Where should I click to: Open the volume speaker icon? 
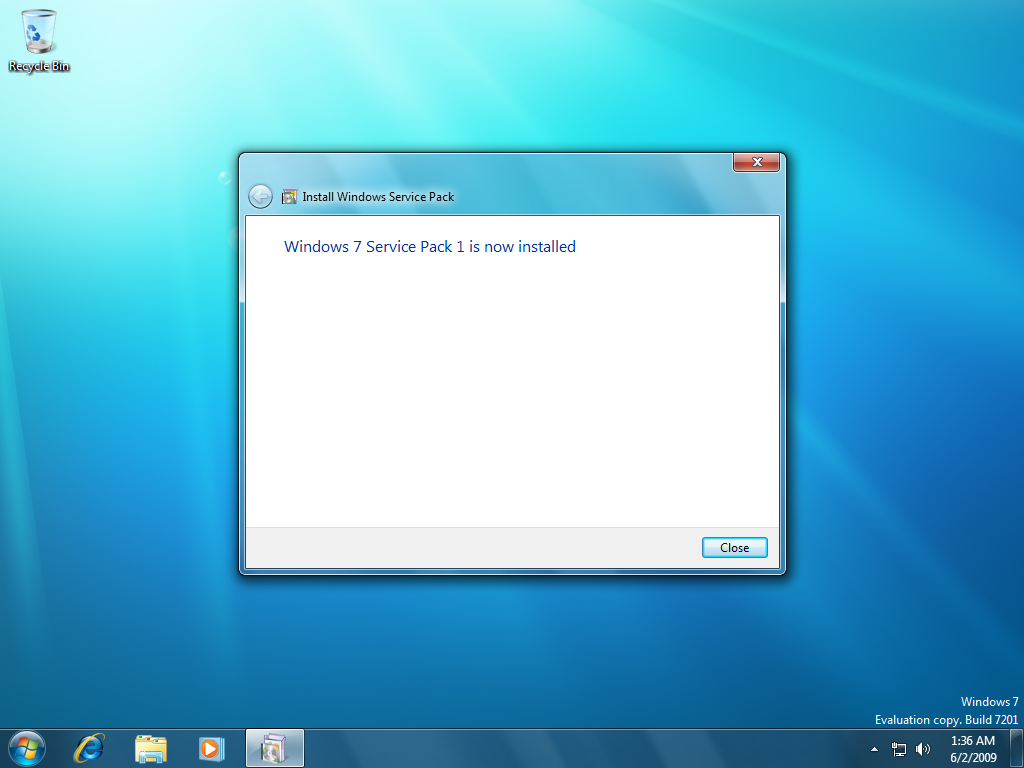pyautogui.click(x=922, y=749)
